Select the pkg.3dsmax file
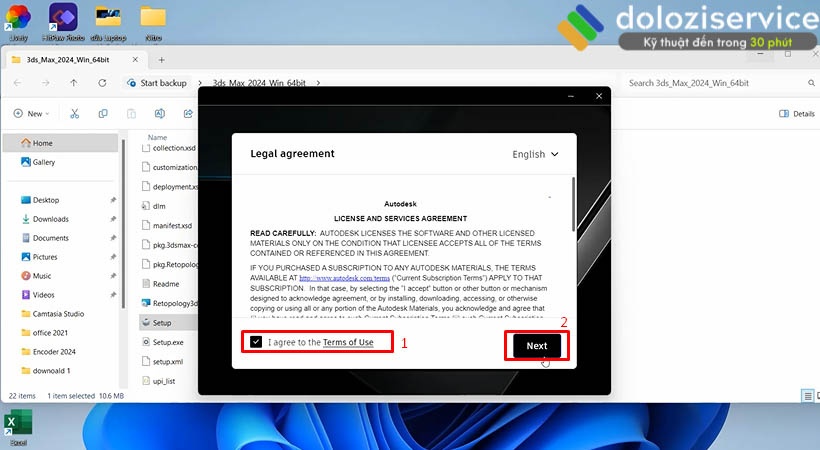 tap(169, 245)
